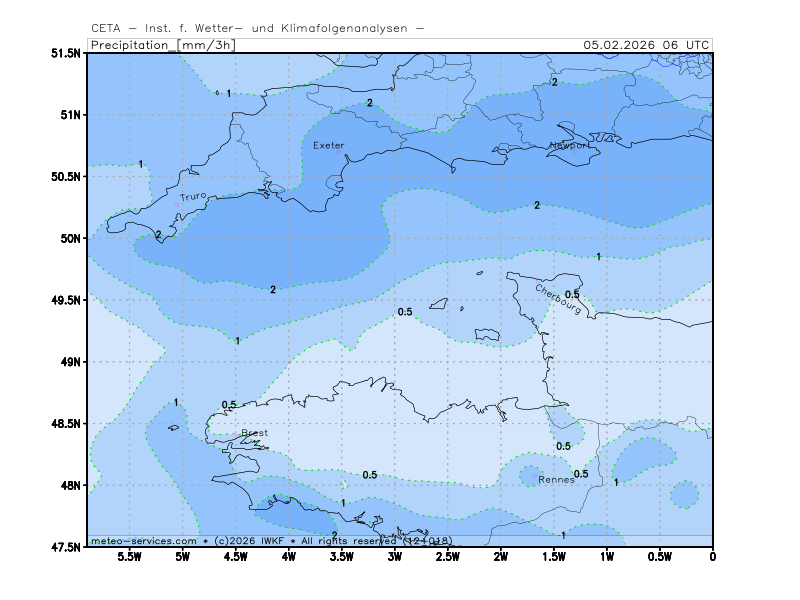Click the 05.02.2026 06 UTC timestamp

[646, 45]
